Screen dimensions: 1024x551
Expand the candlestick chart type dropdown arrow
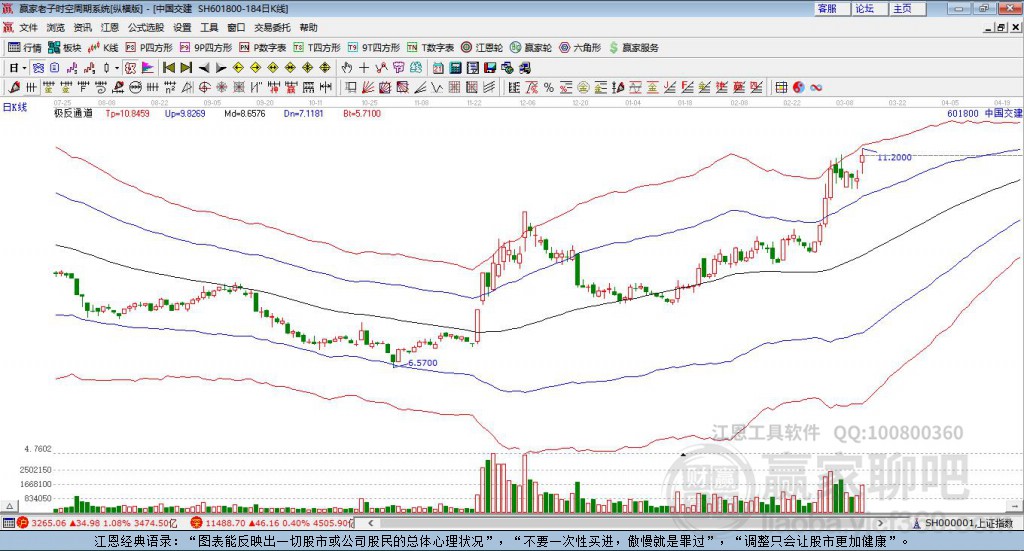click(117, 68)
